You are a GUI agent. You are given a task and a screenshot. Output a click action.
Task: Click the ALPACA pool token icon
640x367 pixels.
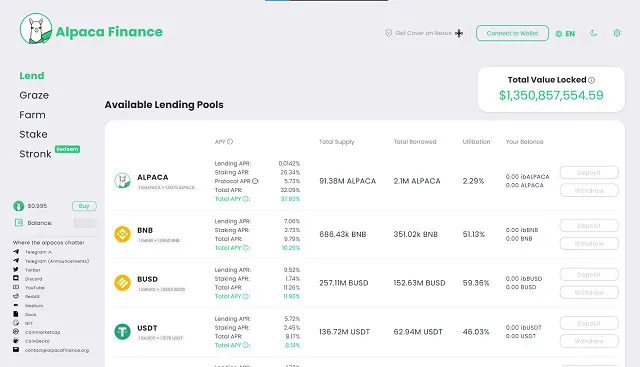click(x=122, y=180)
